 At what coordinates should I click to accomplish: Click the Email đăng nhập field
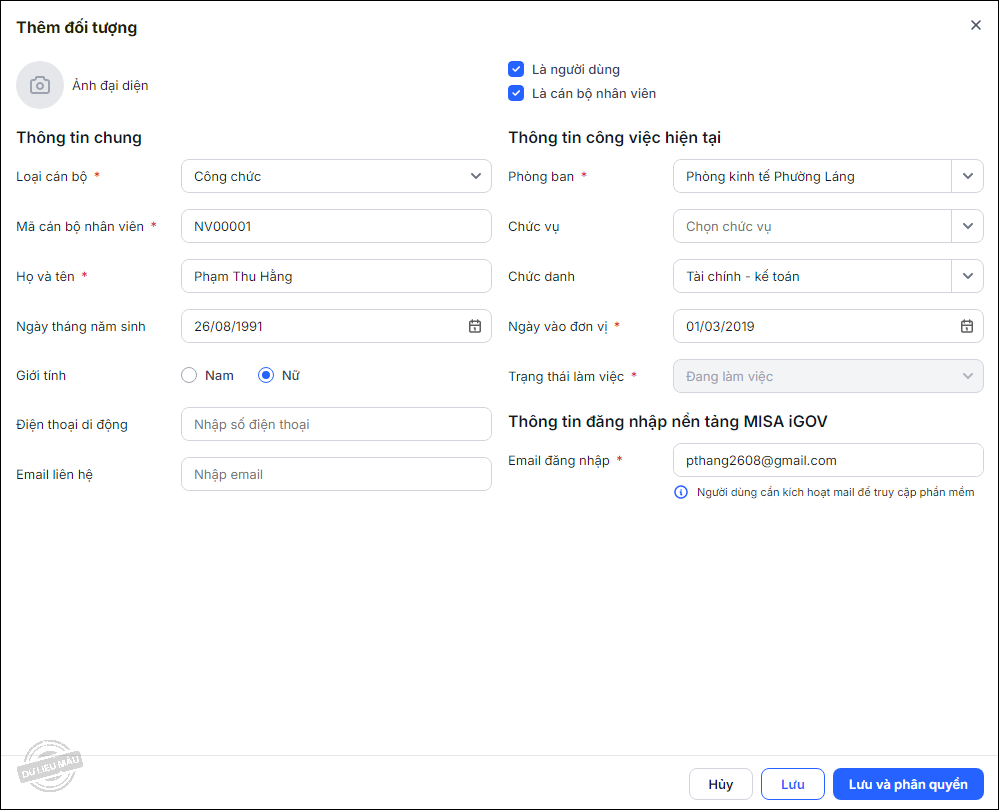pyautogui.click(x=828, y=460)
